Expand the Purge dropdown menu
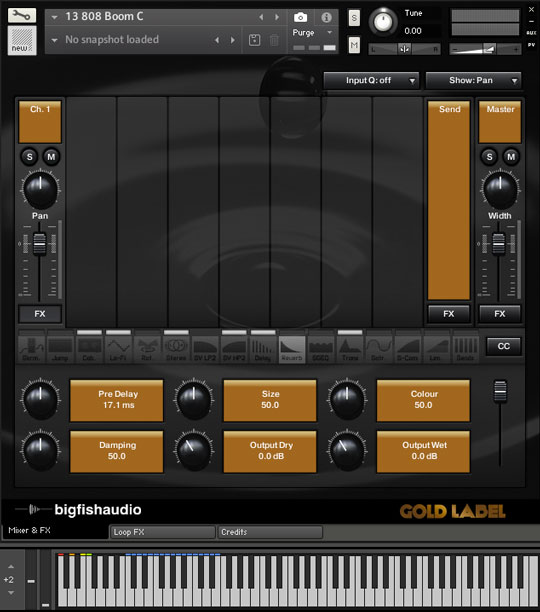This screenshot has height=612, width=540. pyautogui.click(x=330, y=32)
